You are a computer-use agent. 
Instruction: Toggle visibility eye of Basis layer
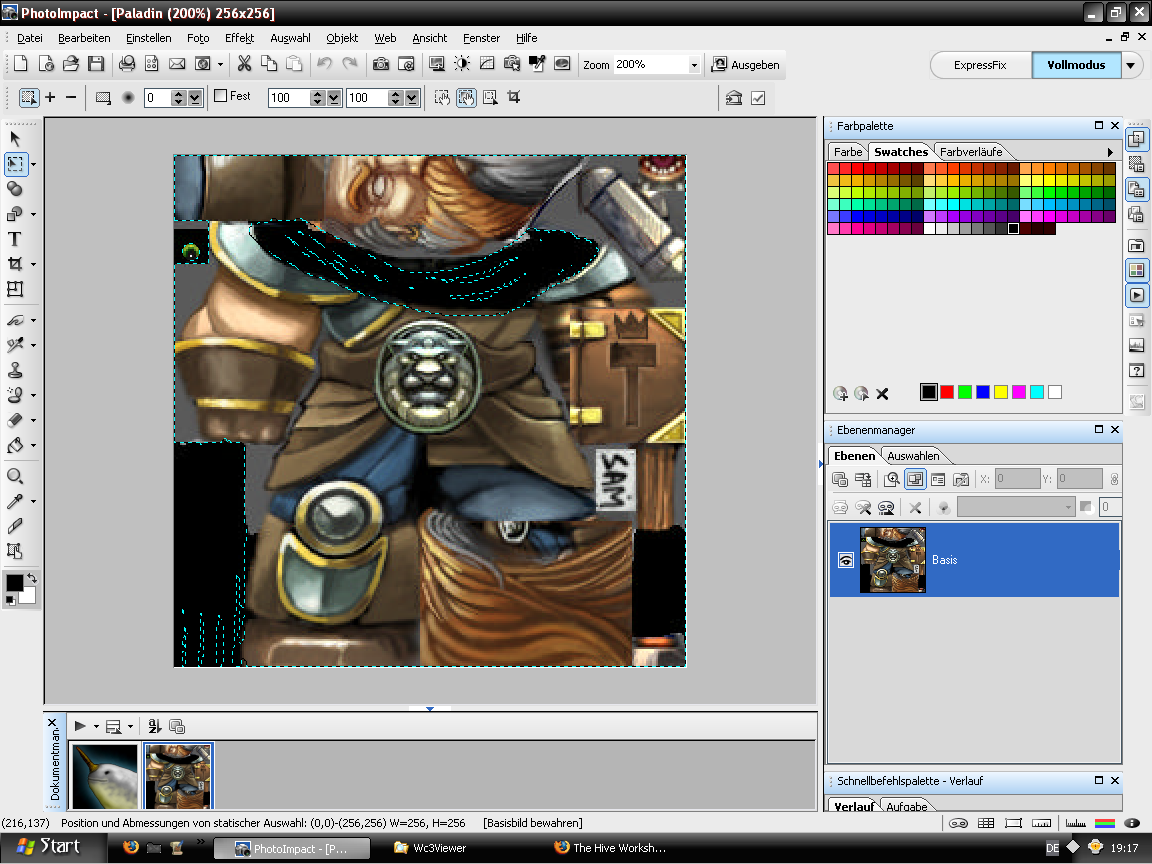846,560
